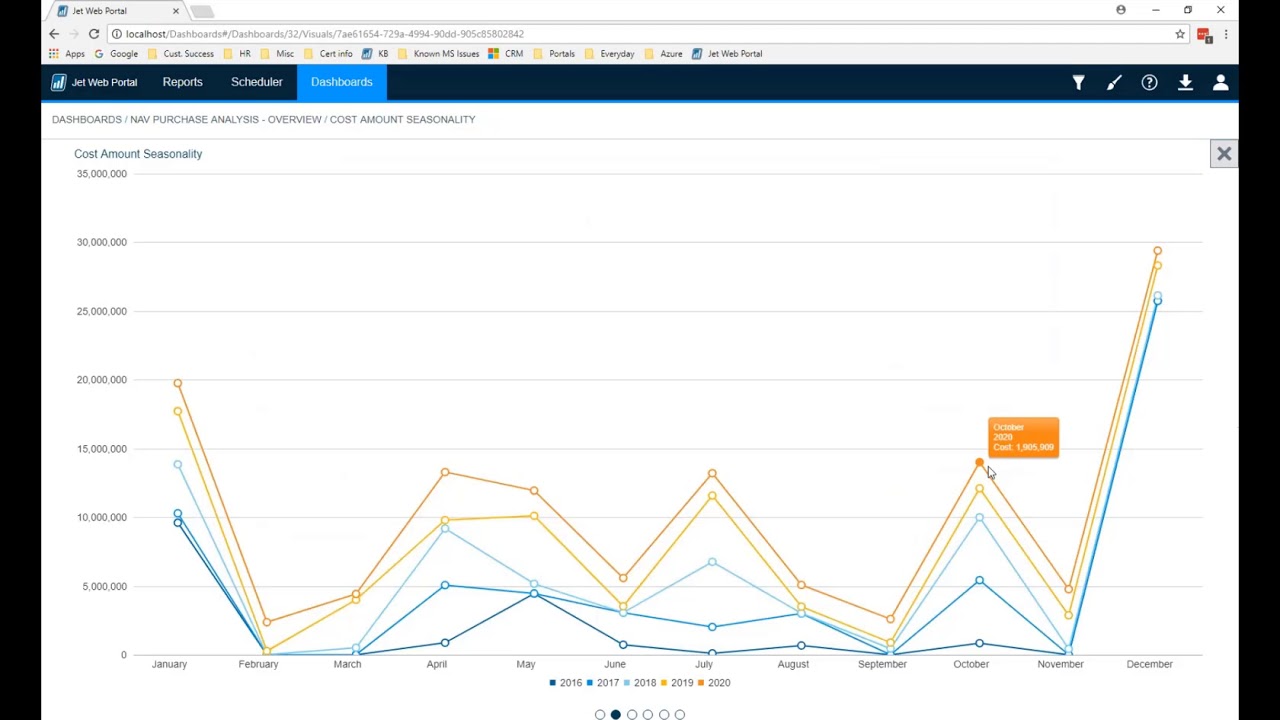The image size is (1280, 720).
Task: Click the 2020 January data point
Action: click(178, 383)
